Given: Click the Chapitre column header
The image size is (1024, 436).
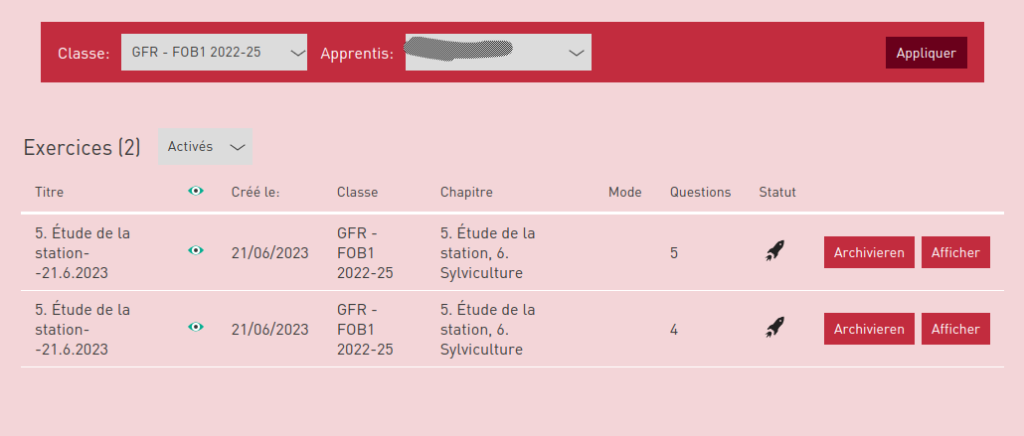Looking at the screenshot, I should coord(467,192).
